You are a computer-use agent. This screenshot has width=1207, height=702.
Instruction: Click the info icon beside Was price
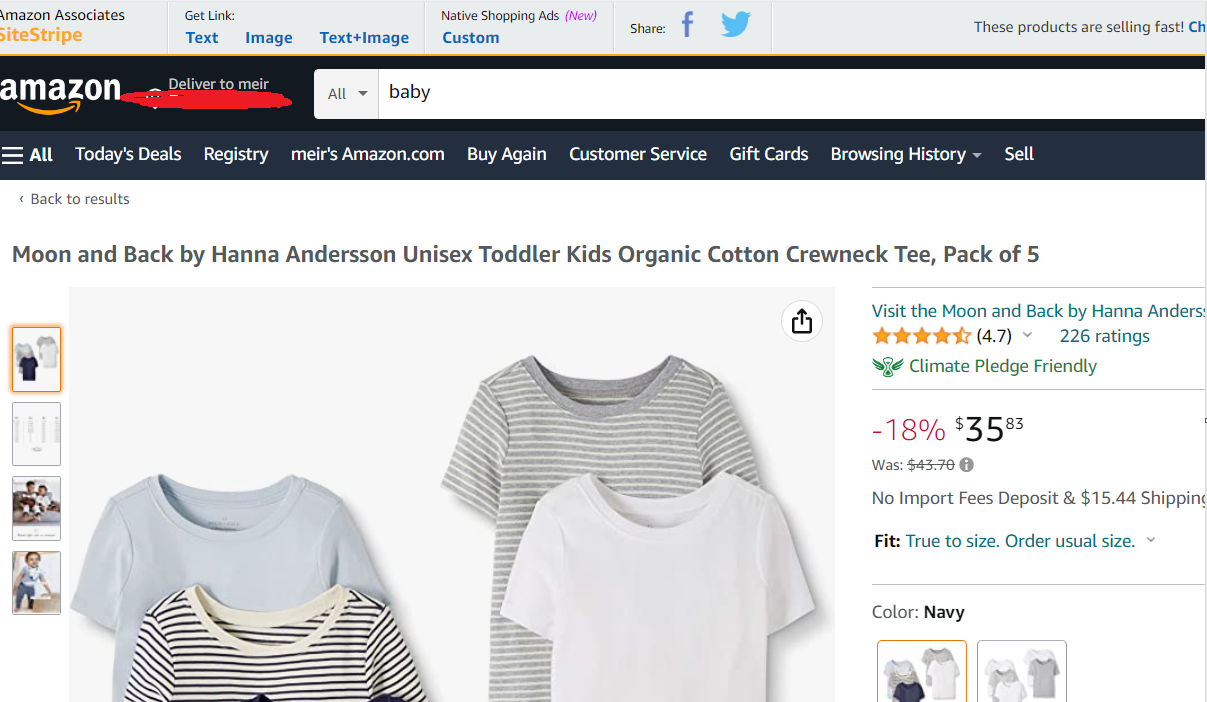(x=966, y=465)
